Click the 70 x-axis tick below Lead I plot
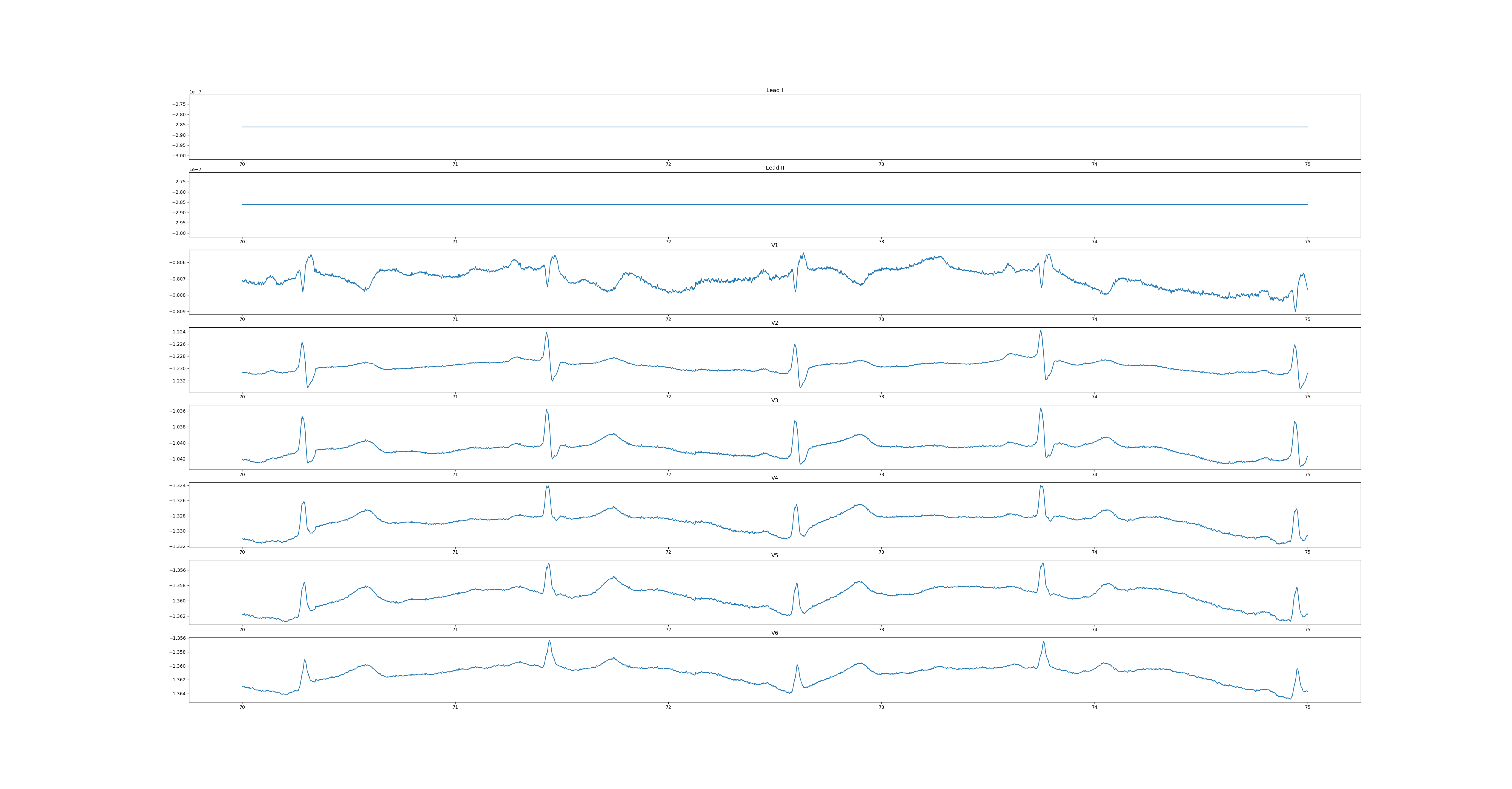Image resolution: width=1512 pixels, height=789 pixels. point(242,164)
